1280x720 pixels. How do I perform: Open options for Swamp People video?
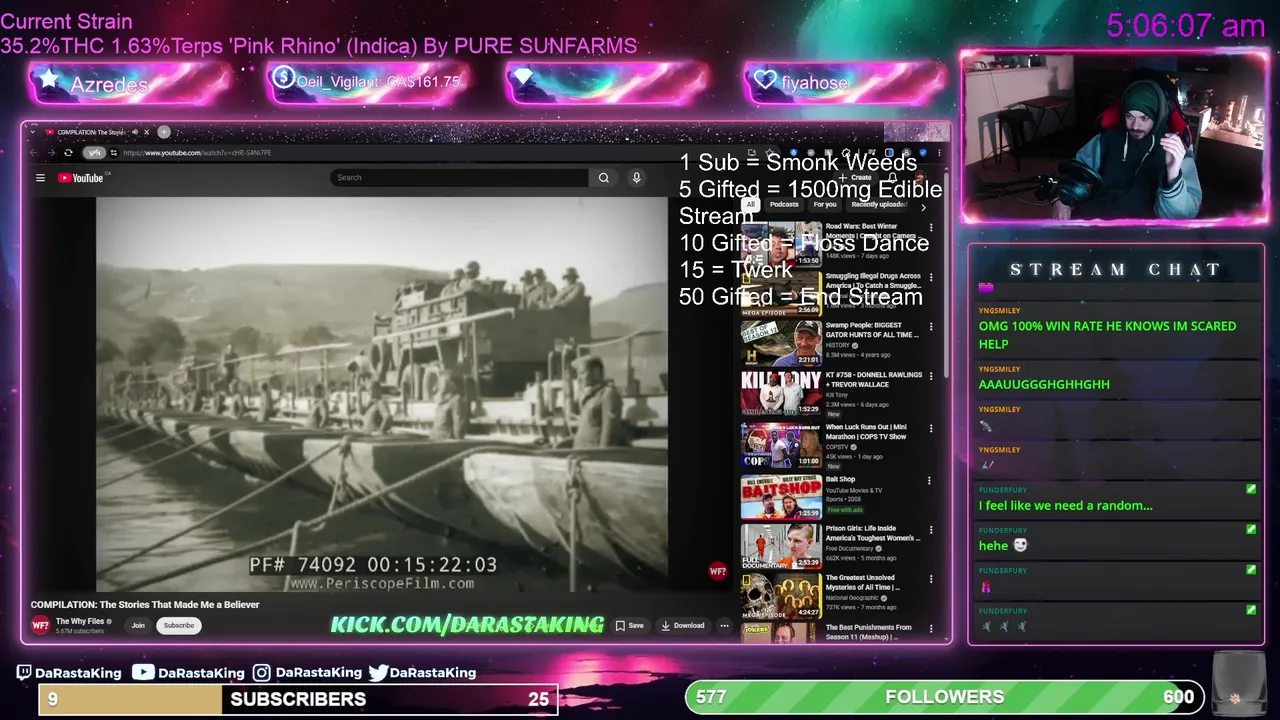(930, 327)
